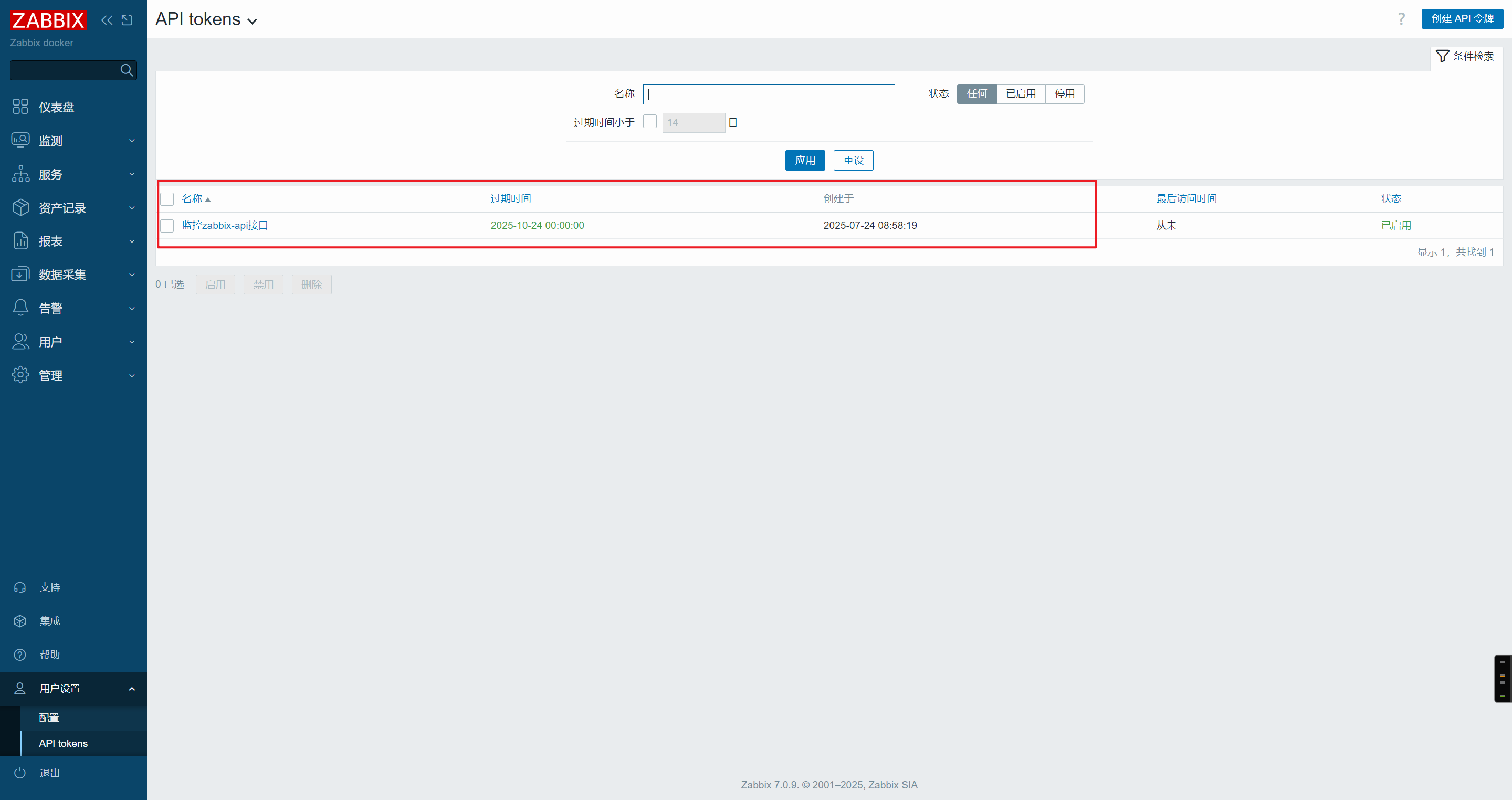The width and height of the screenshot is (1512, 800).
Task: Click the days input showing 14
Action: click(x=694, y=123)
